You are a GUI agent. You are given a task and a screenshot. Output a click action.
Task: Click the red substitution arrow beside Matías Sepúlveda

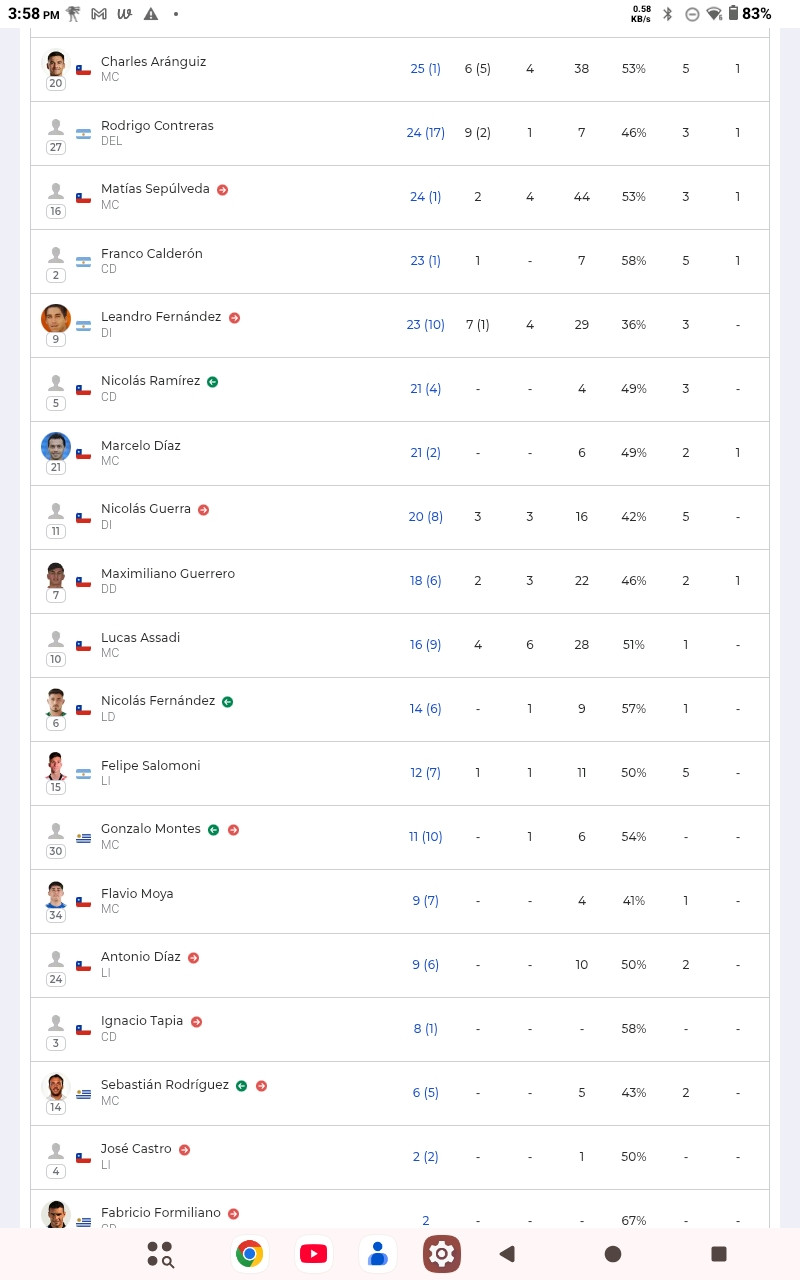(x=222, y=189)
